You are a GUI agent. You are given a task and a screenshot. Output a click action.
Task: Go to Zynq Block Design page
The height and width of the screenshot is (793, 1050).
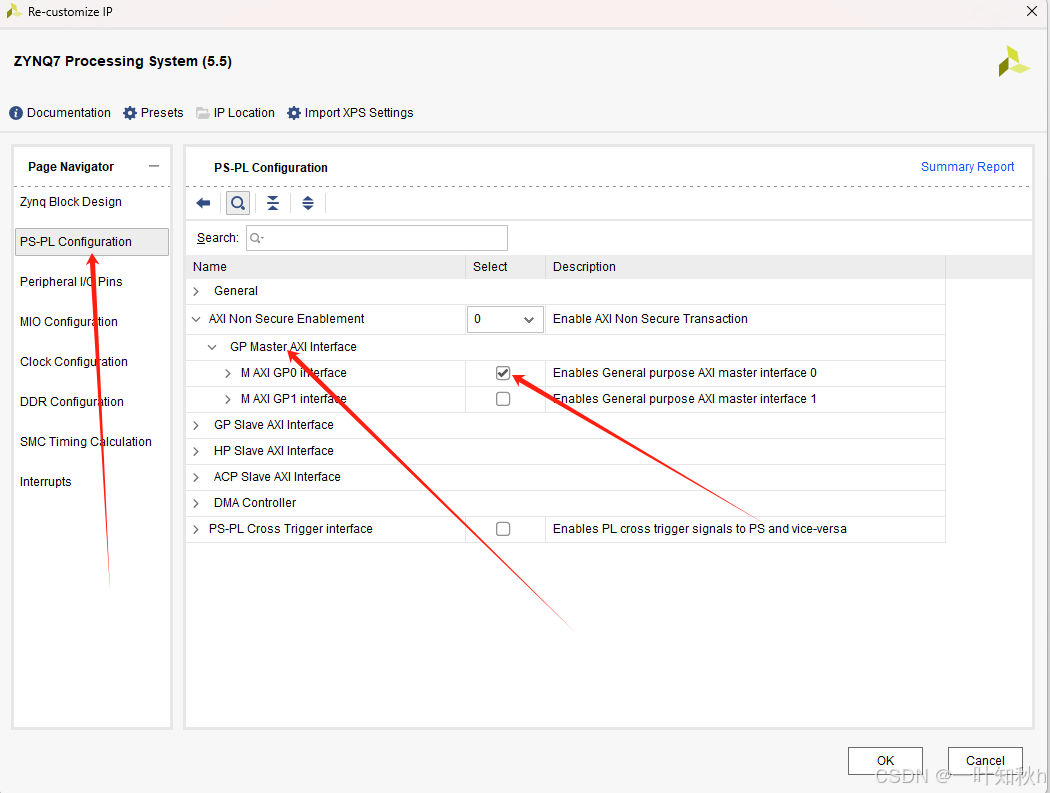pyautogui.click(x=71, y=202)
